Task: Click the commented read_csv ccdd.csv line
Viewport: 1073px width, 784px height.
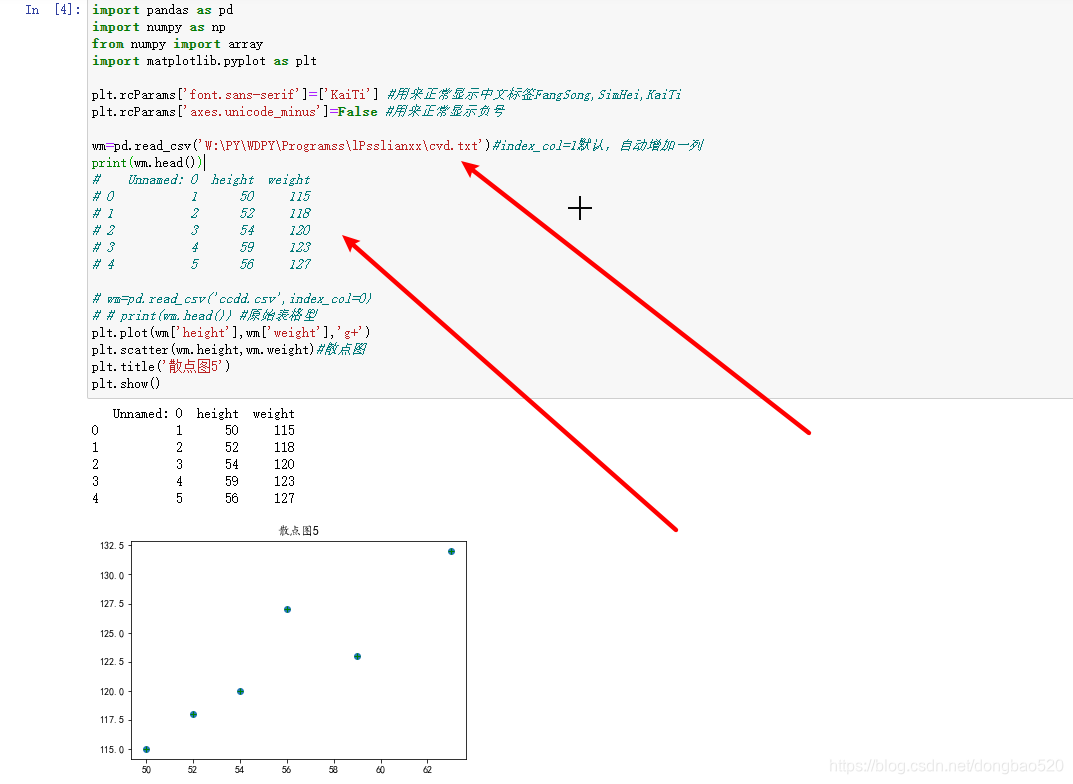Action: pyautogui.click(x=232, y=298)
